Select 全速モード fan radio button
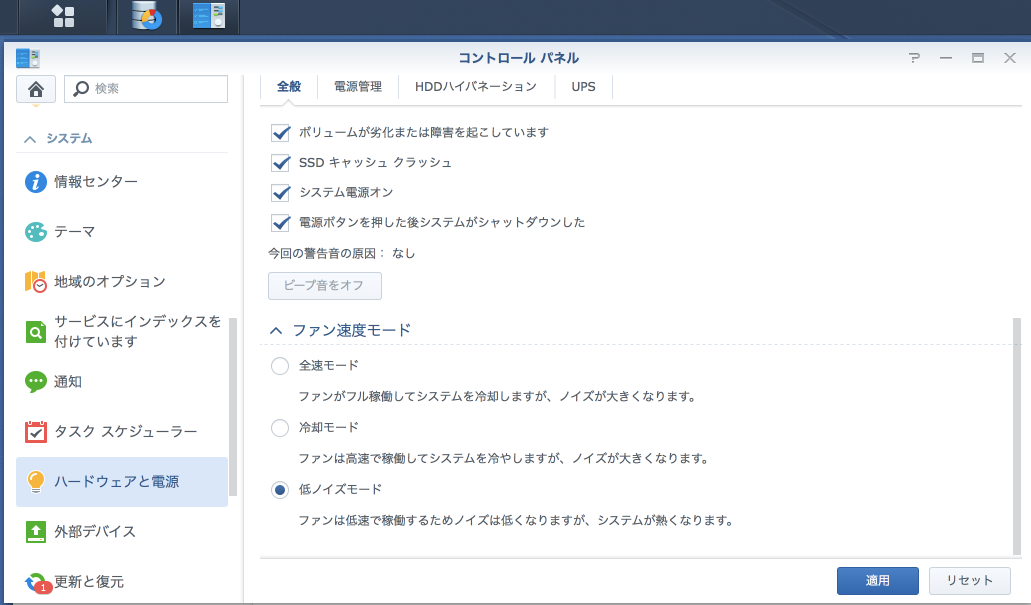Screen dimensions: 1031x605 click(x=280, y=366)
